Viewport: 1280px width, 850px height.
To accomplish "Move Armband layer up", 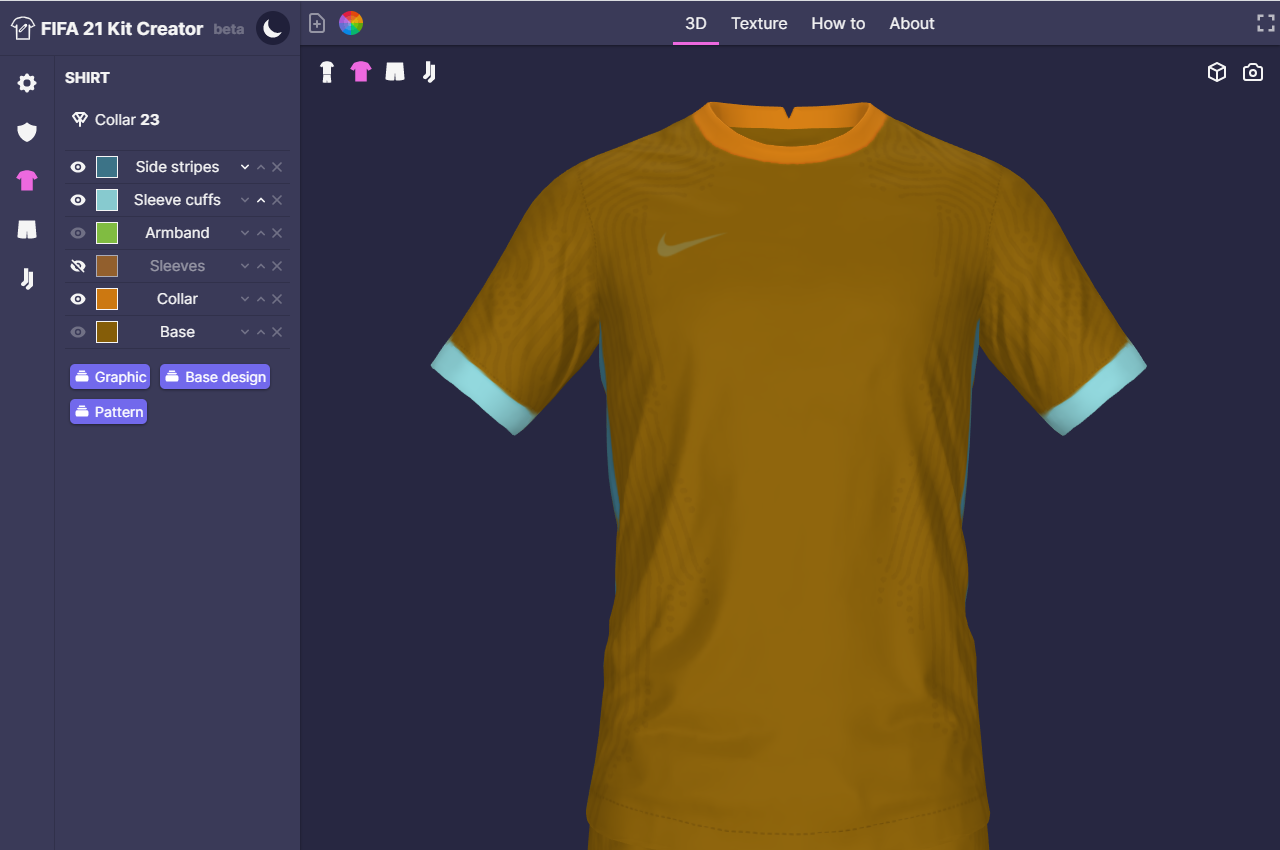I will 261,233.
